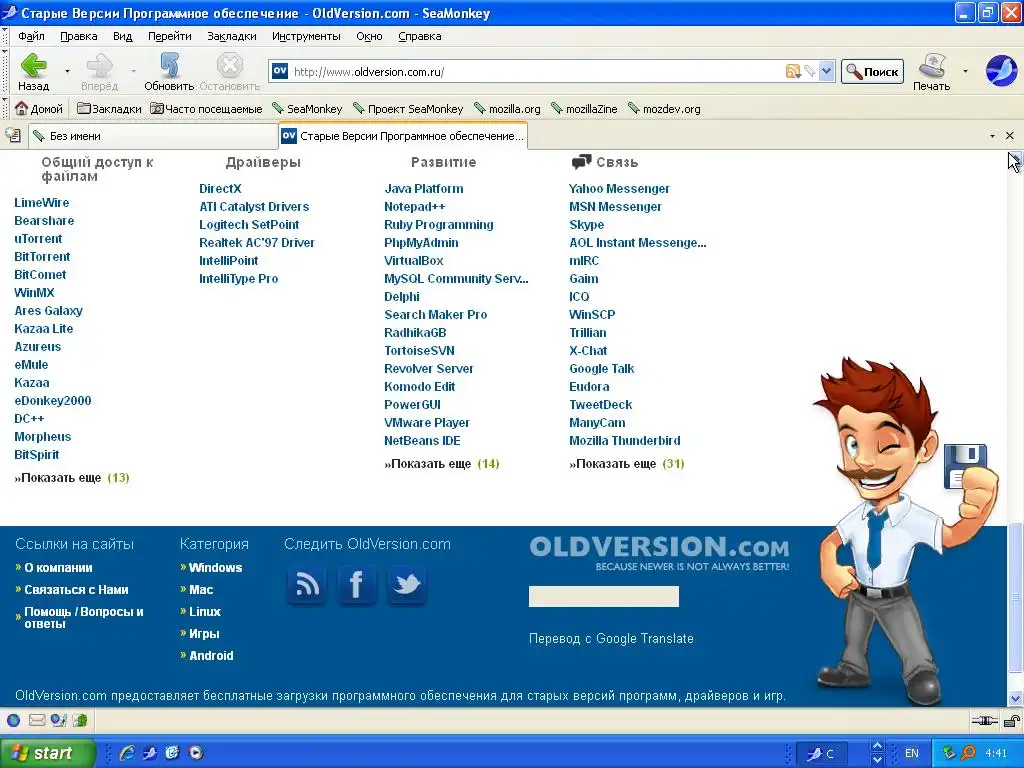Open the Notepad++ link
This screenshot has width=1024, height=768.
[x=415, y=206]
